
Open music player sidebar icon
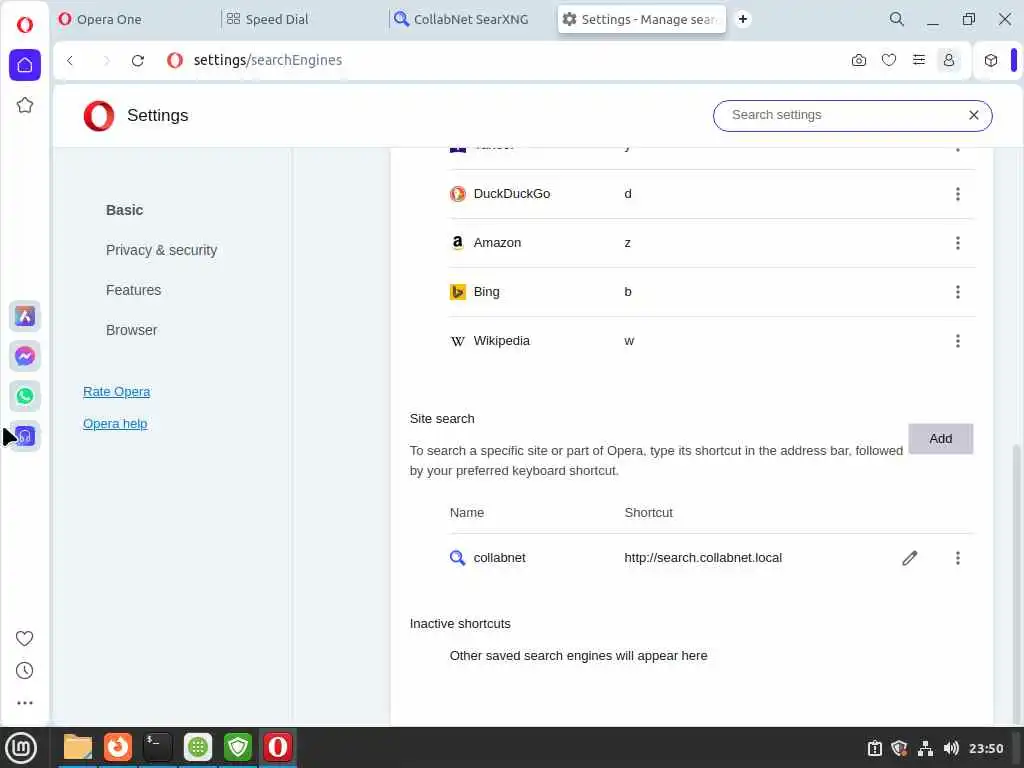(25, 436)
